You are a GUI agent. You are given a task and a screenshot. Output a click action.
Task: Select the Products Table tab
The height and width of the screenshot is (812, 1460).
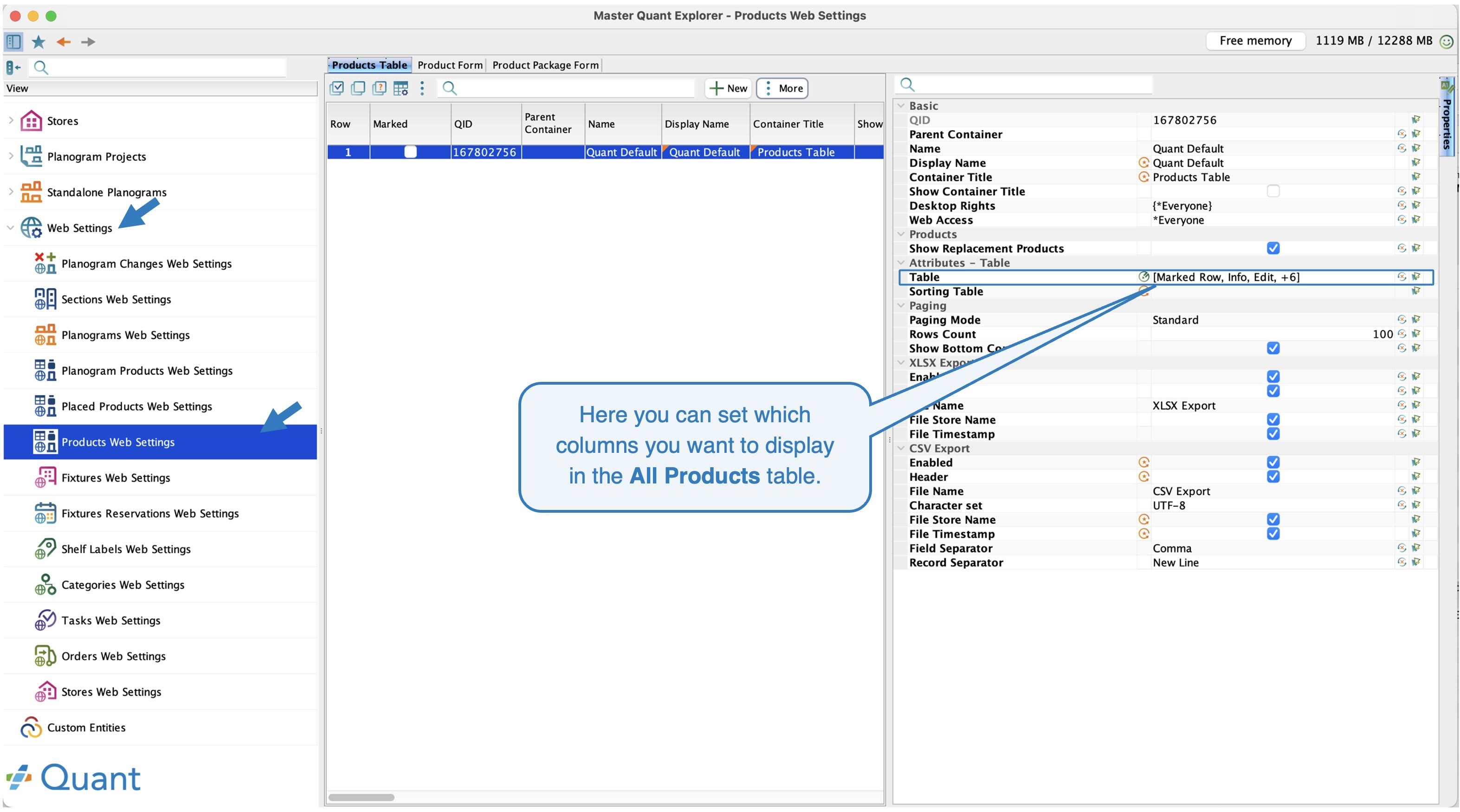[x=369, y=65]
